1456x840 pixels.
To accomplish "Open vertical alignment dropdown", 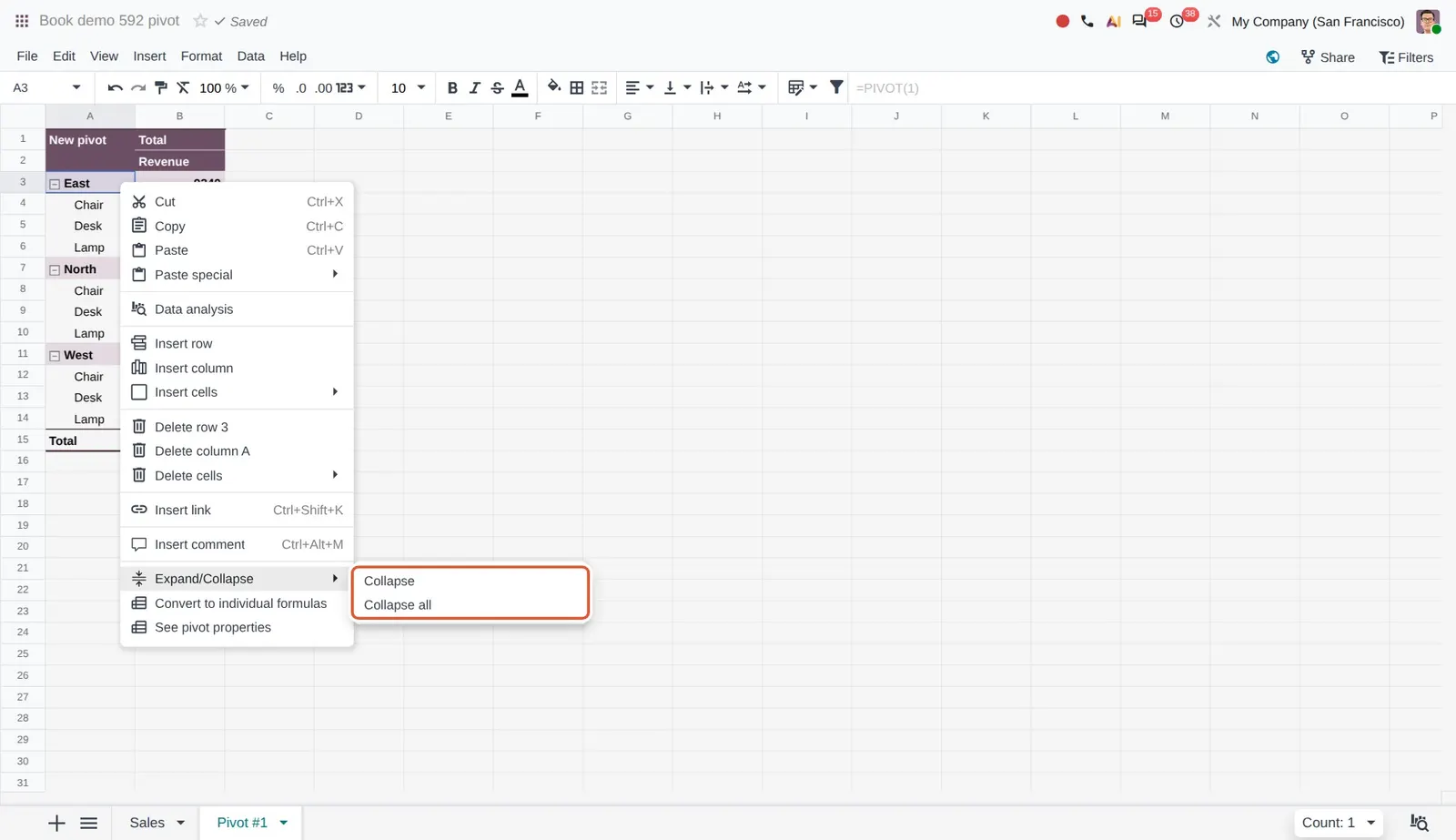I will click(677, 88).
